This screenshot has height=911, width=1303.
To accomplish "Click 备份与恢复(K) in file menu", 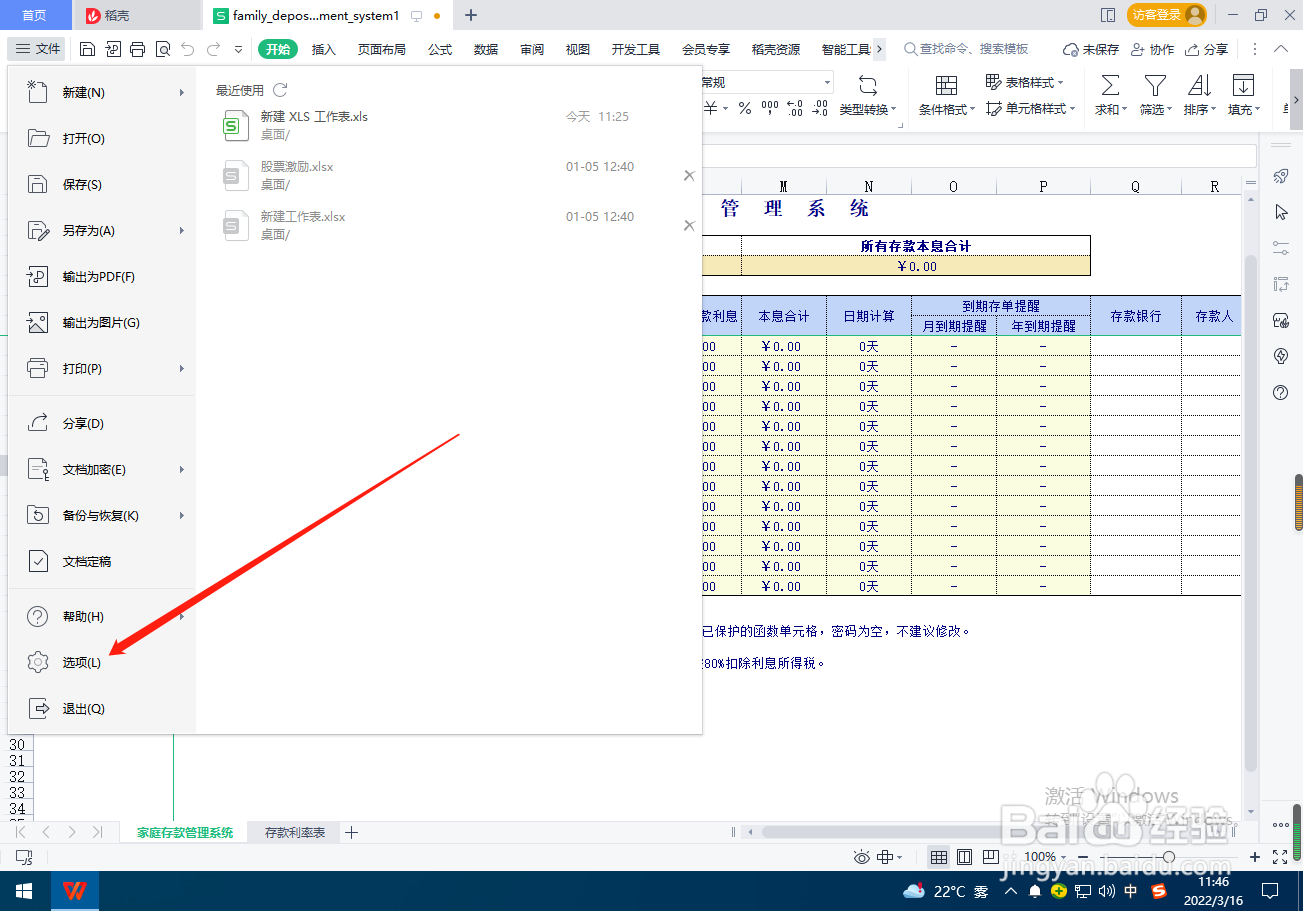I will (x=102, y=515).
